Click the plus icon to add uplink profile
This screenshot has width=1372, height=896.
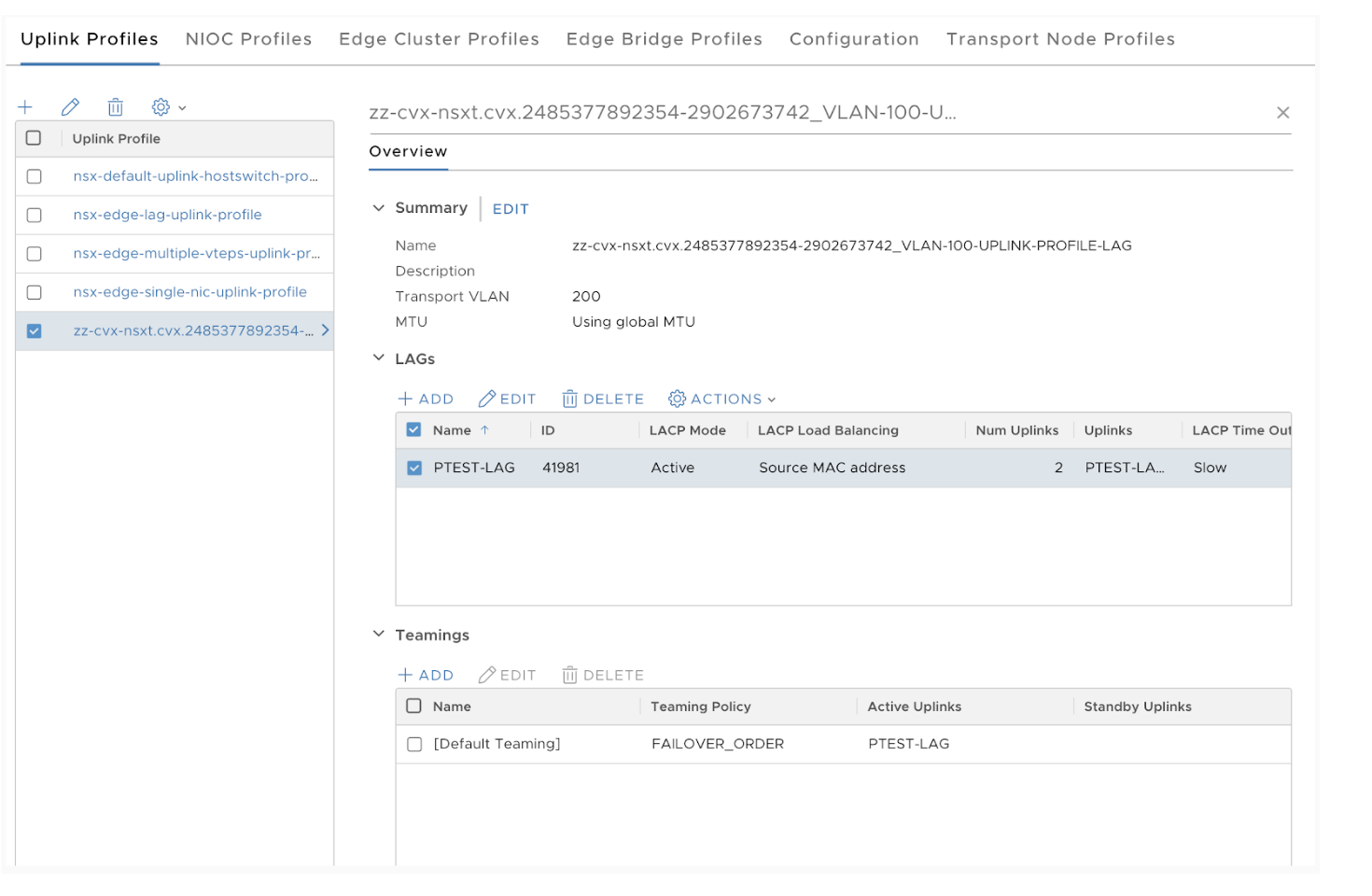tap(25, 107)
